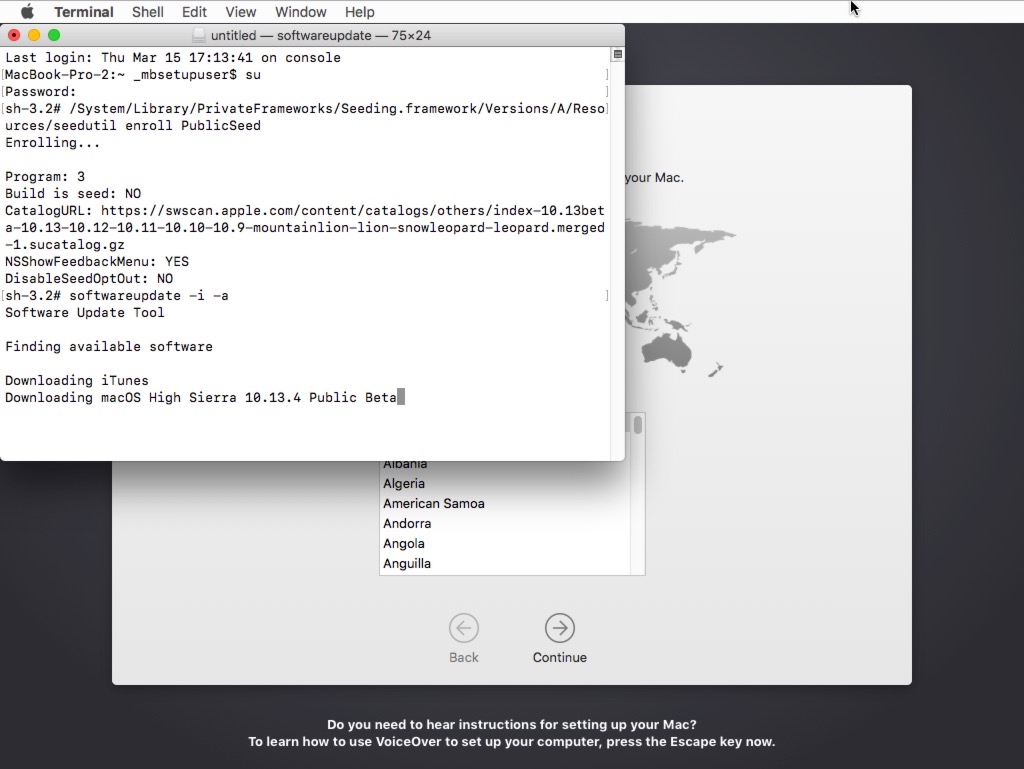Open the View menu

tap(240, 12)
